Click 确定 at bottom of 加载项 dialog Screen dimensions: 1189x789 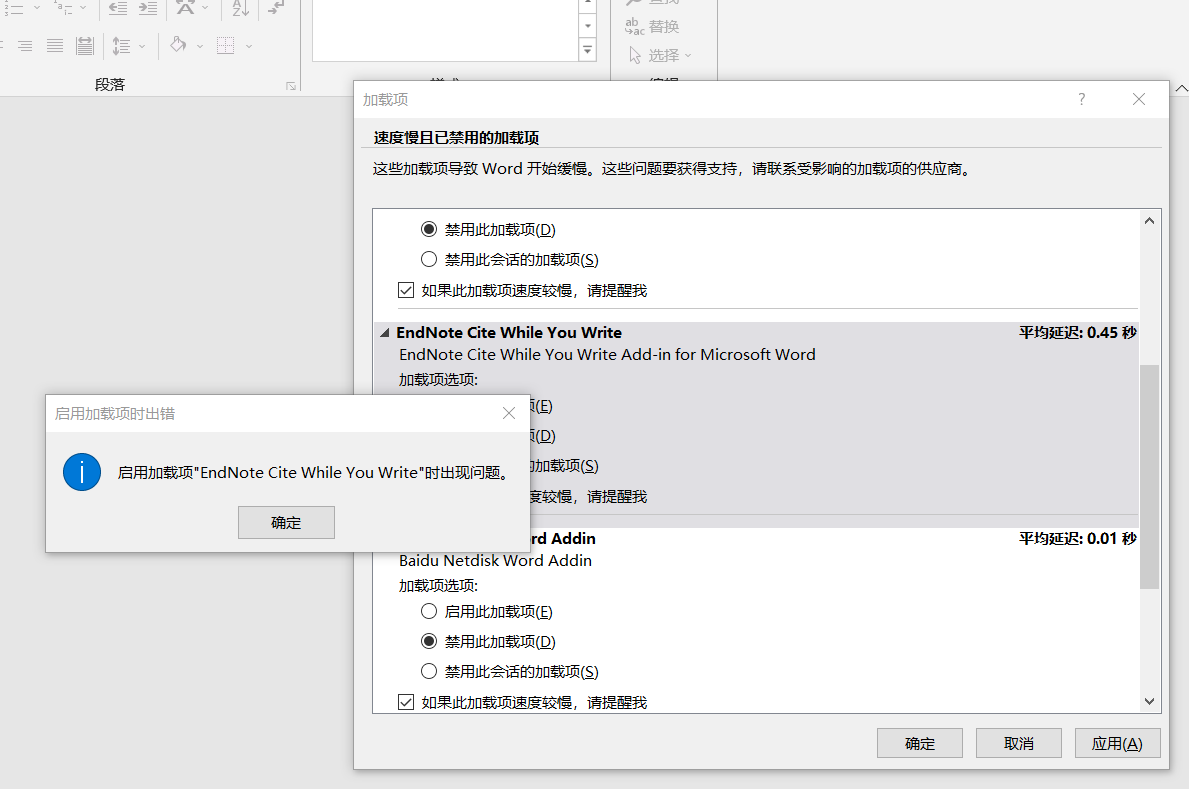[x=920, y=743]
